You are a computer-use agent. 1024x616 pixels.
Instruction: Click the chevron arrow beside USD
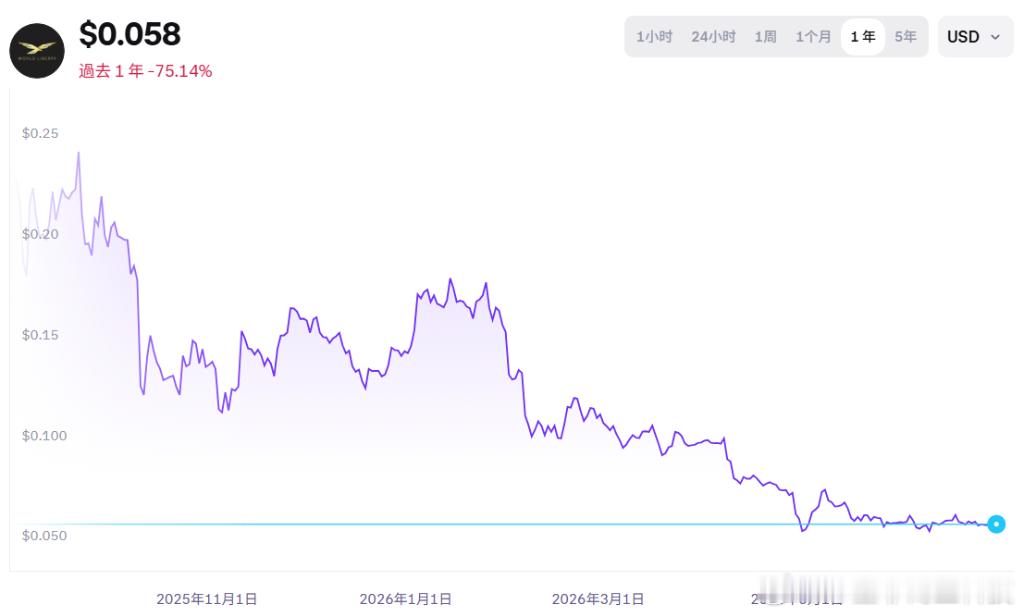pyautogui.click(x=995, y=37)
